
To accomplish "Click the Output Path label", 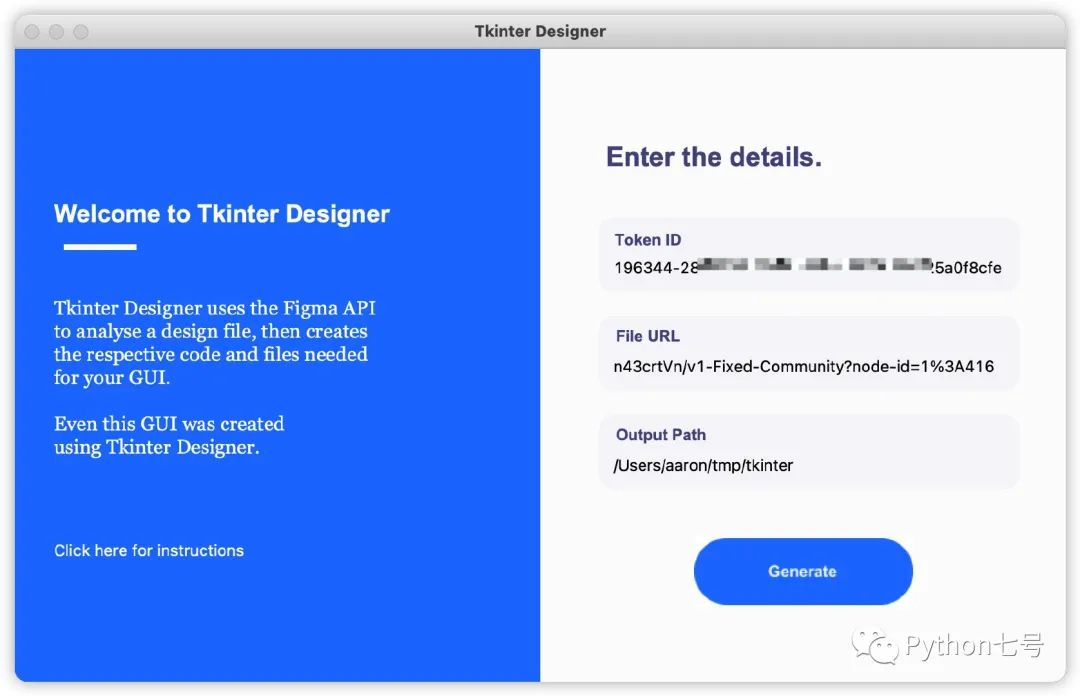I will pos(660,435).
